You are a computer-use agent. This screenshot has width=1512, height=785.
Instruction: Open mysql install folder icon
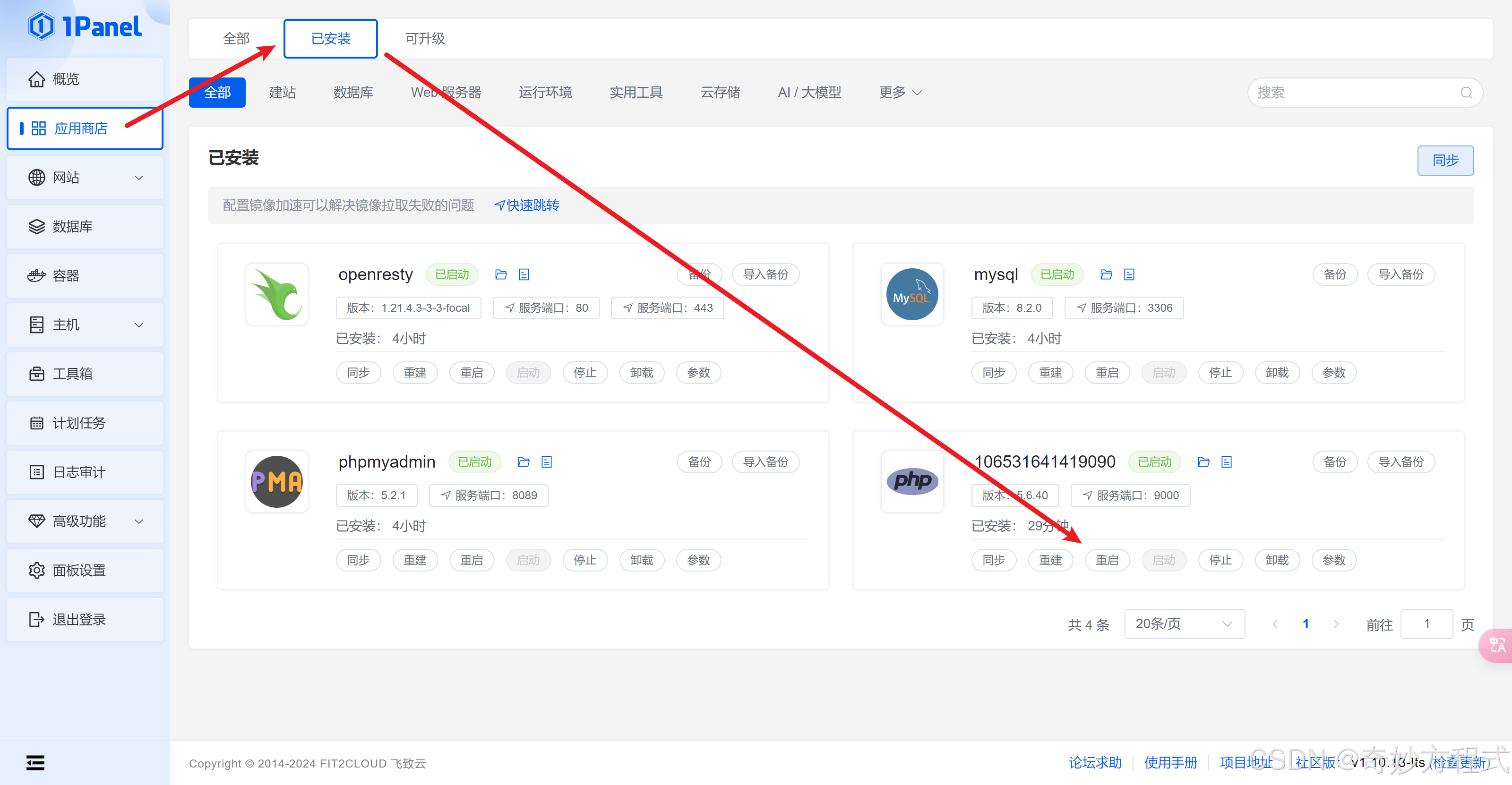[x=1107, y=274]
